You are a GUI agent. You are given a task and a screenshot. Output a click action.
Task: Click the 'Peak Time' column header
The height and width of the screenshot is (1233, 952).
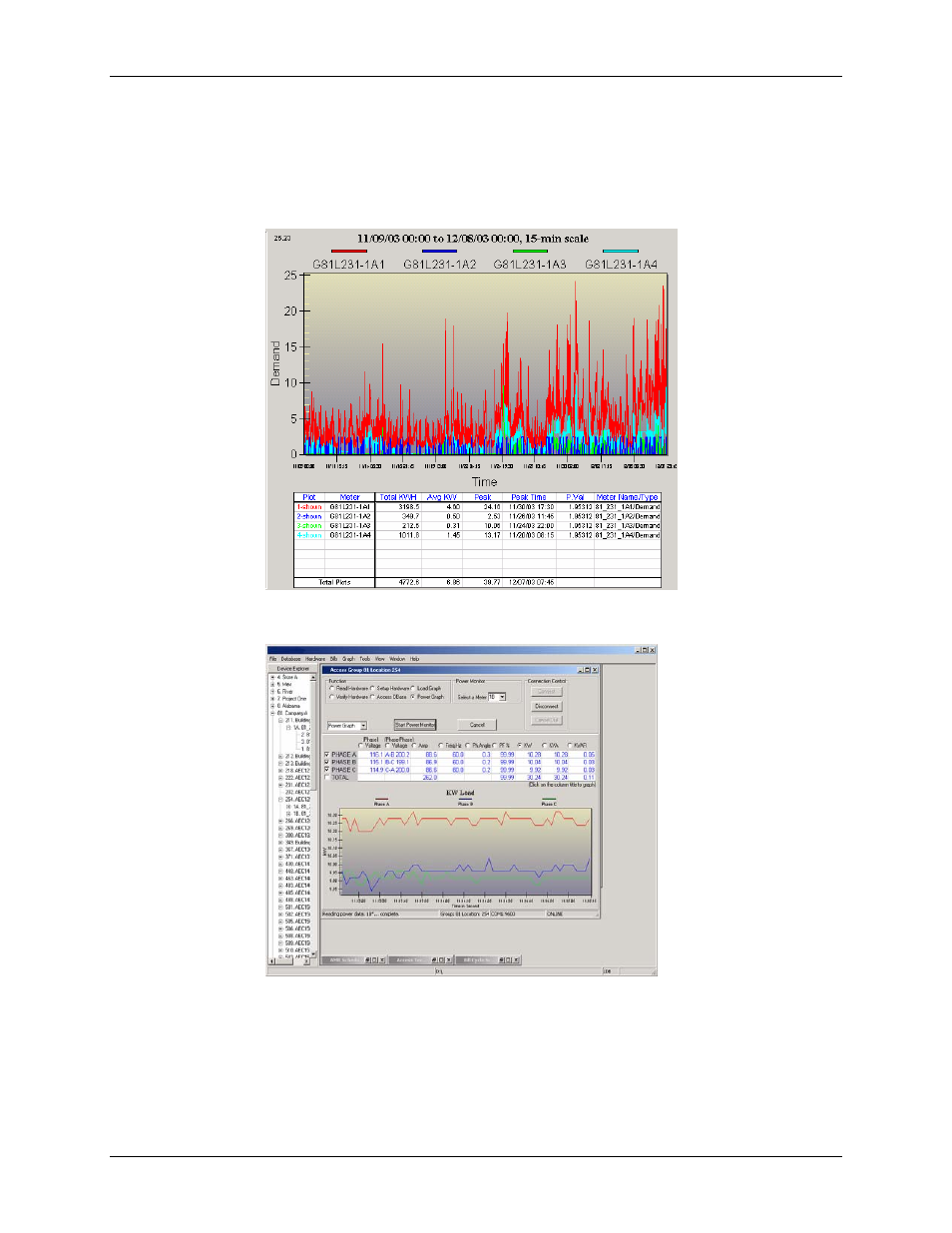click(x=529, y=497)
